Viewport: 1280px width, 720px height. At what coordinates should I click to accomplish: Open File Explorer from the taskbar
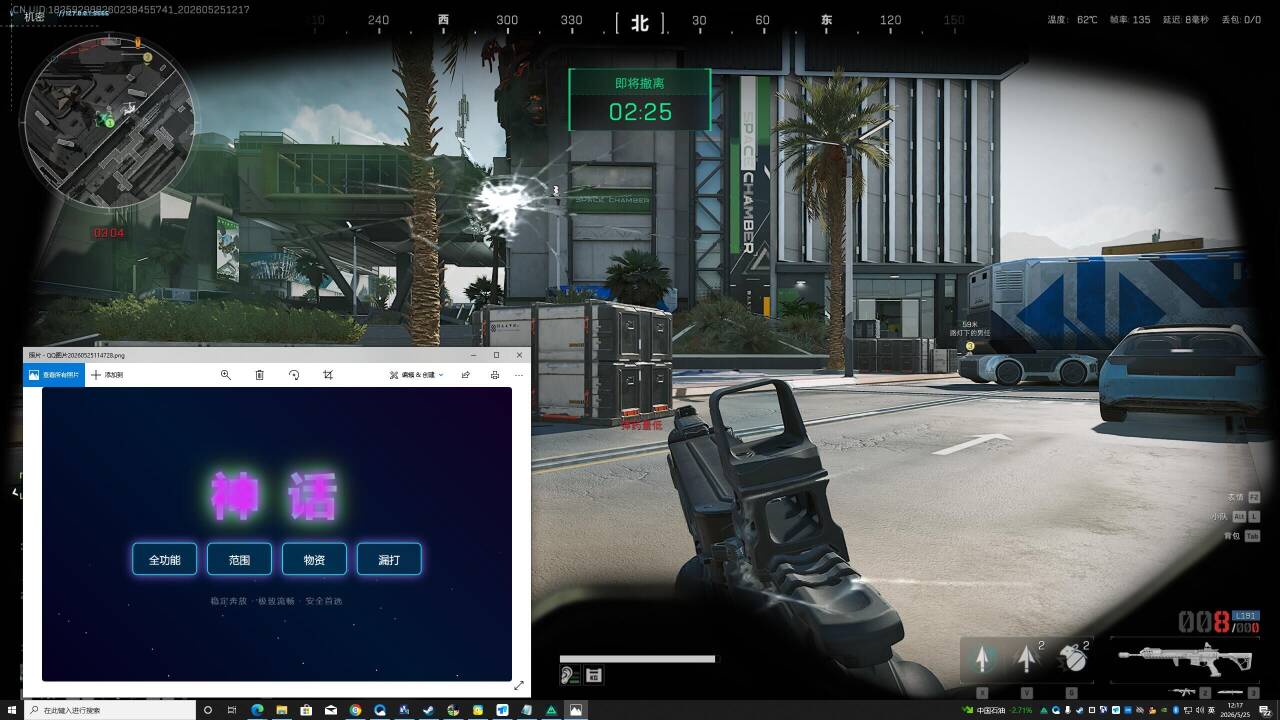[x=282, y=710]
